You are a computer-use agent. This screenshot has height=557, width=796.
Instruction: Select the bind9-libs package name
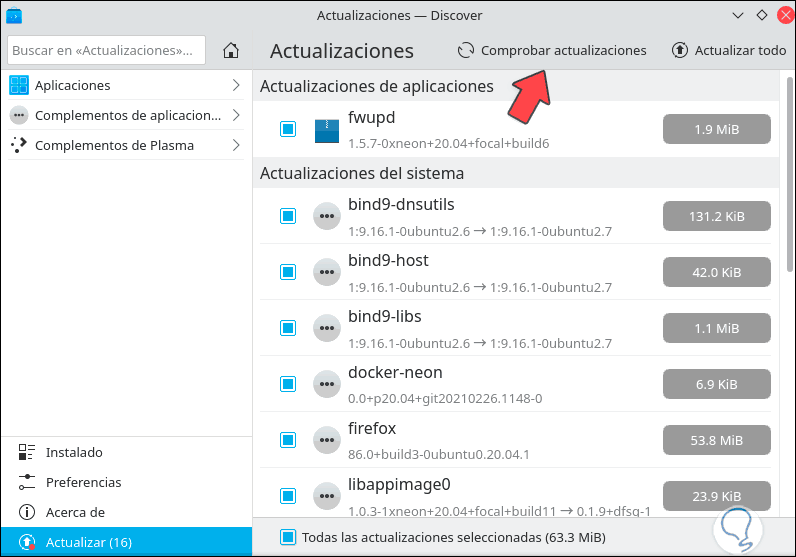pos(384,316)
